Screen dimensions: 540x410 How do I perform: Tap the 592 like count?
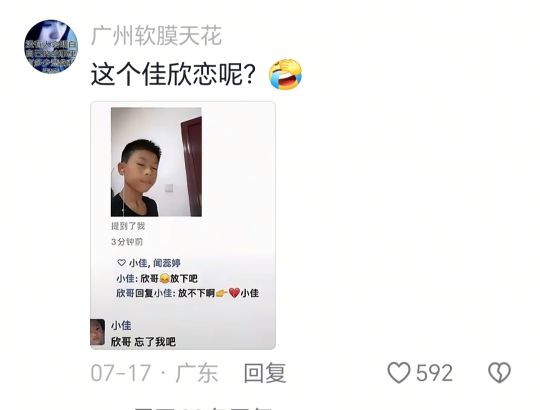[434, 373]
